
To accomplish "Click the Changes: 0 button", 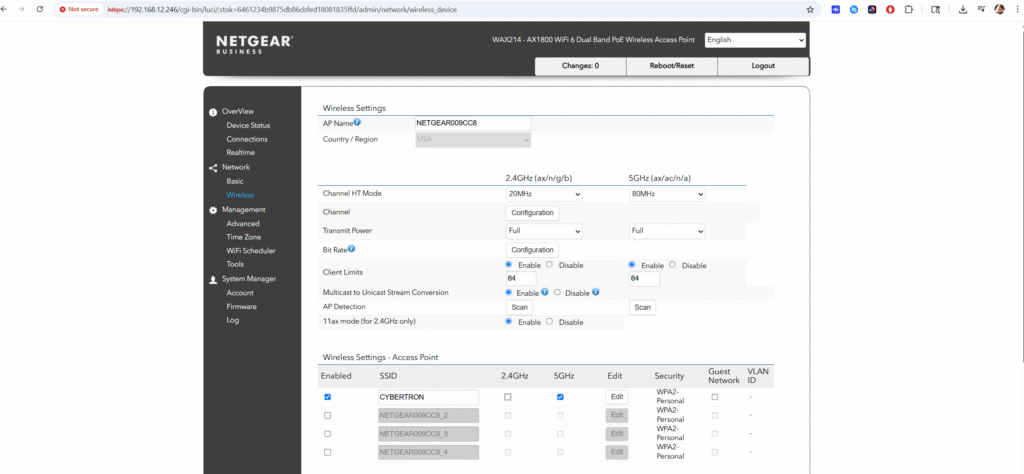I will click(x=581, y=66).
